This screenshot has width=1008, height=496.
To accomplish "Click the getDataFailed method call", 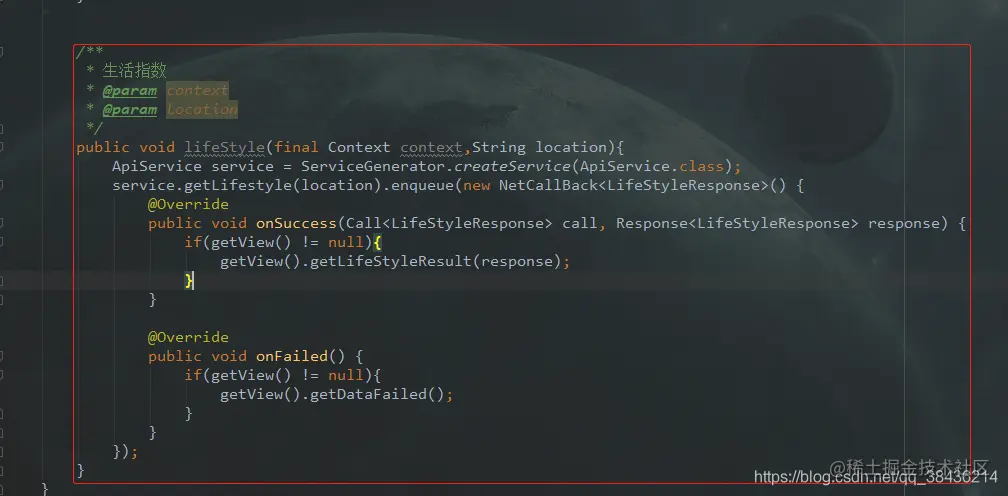I will (368, 394).
